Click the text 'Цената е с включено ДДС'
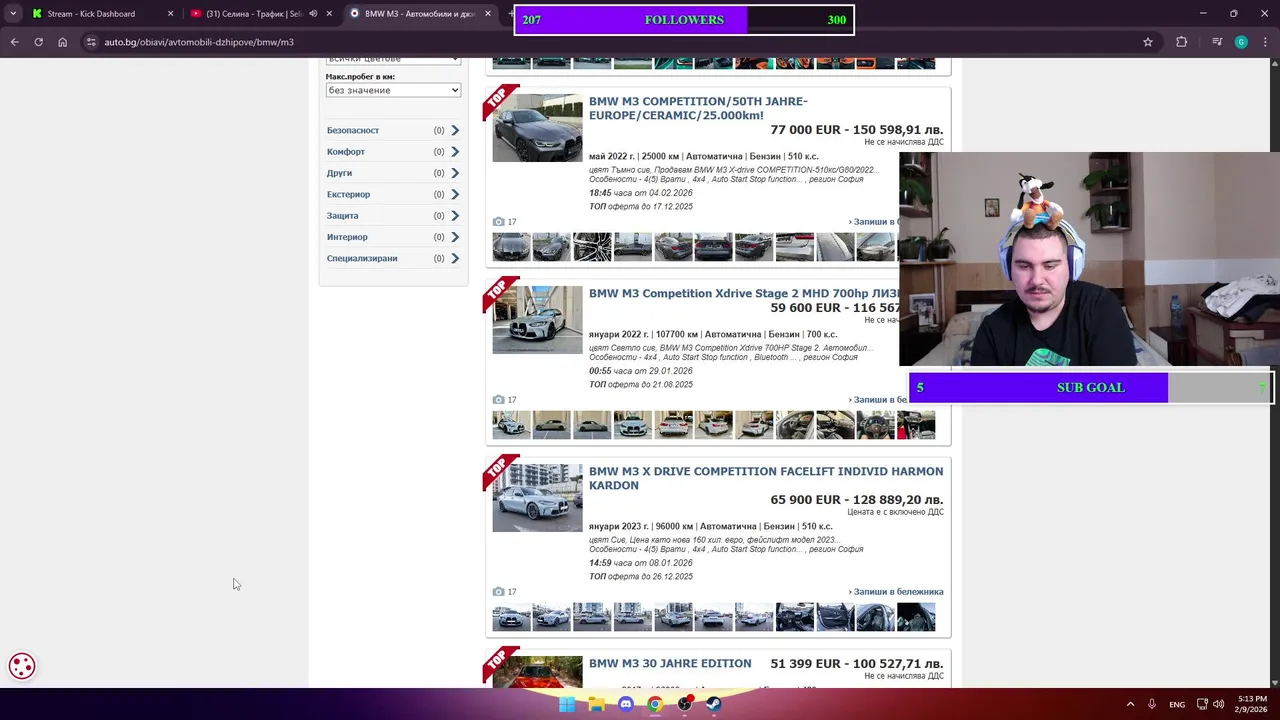Viewport: 1280px width, 720px height. click(x=895, y=512)
